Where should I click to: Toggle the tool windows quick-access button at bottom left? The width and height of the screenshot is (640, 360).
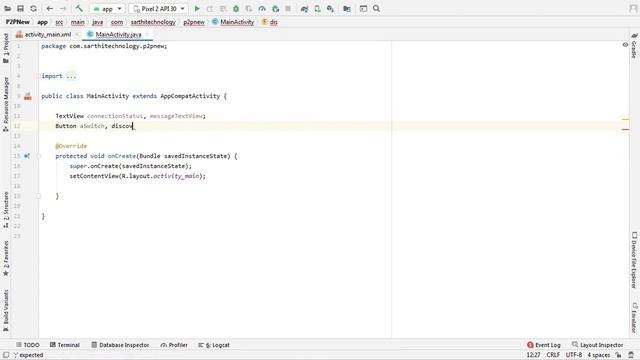(6, 355)
